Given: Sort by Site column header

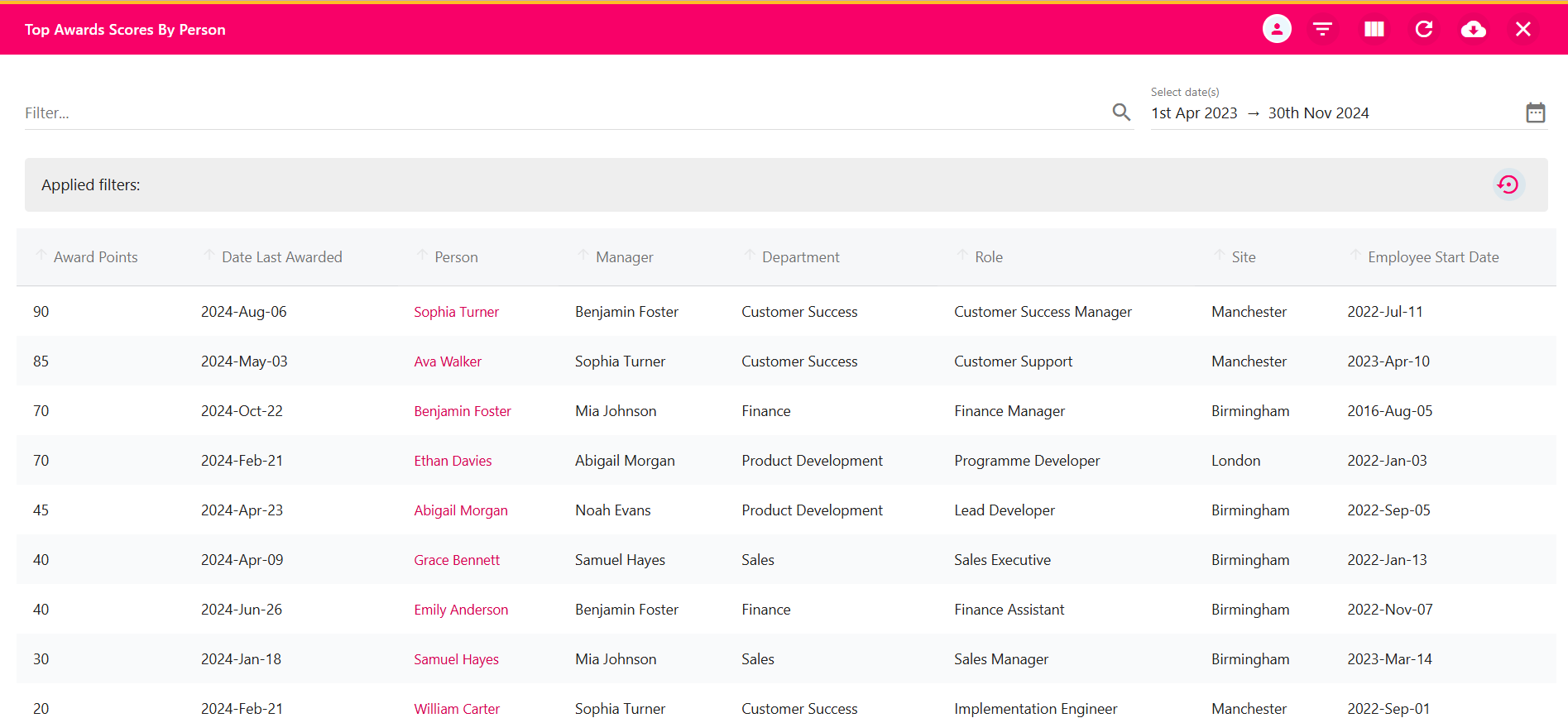Looking at the screenshot, I should click(1243, 257).
